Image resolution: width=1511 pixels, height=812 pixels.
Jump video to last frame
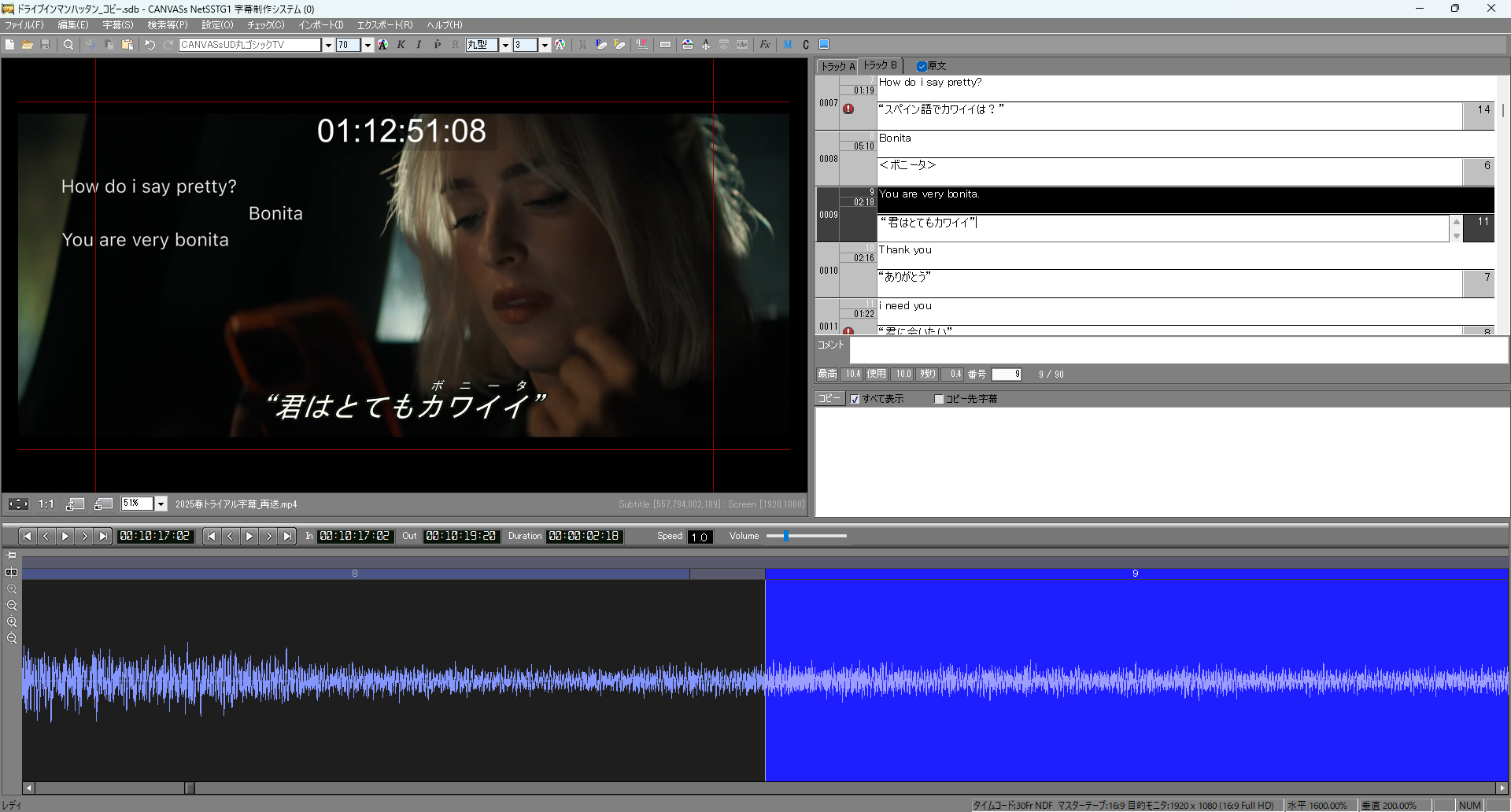[x=103, y=536]
